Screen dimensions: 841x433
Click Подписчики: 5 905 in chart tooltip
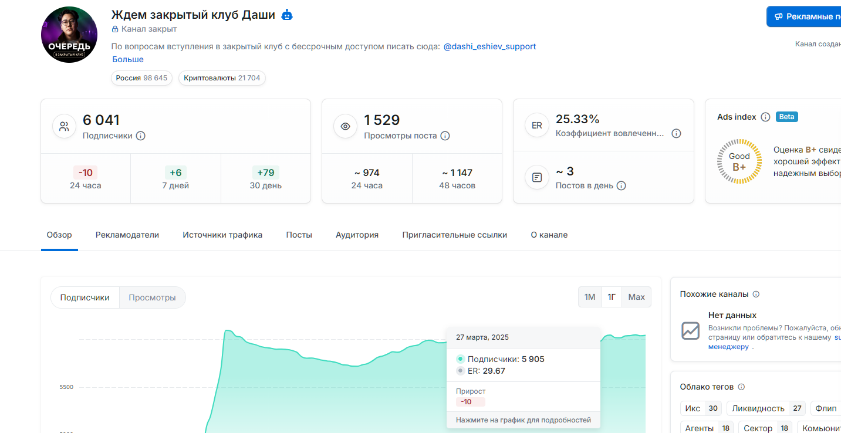coord(500,359)
